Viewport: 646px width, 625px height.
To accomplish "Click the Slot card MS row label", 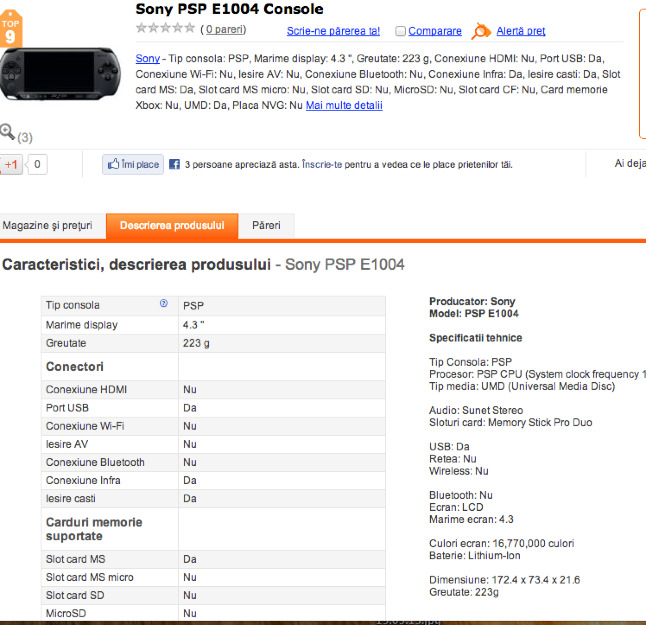I will (x=75, y=559).
